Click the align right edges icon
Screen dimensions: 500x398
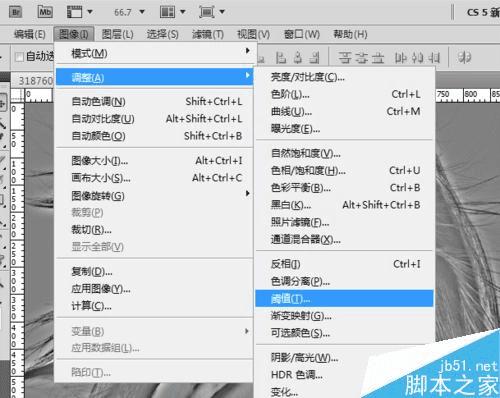(x=314, y=58)
